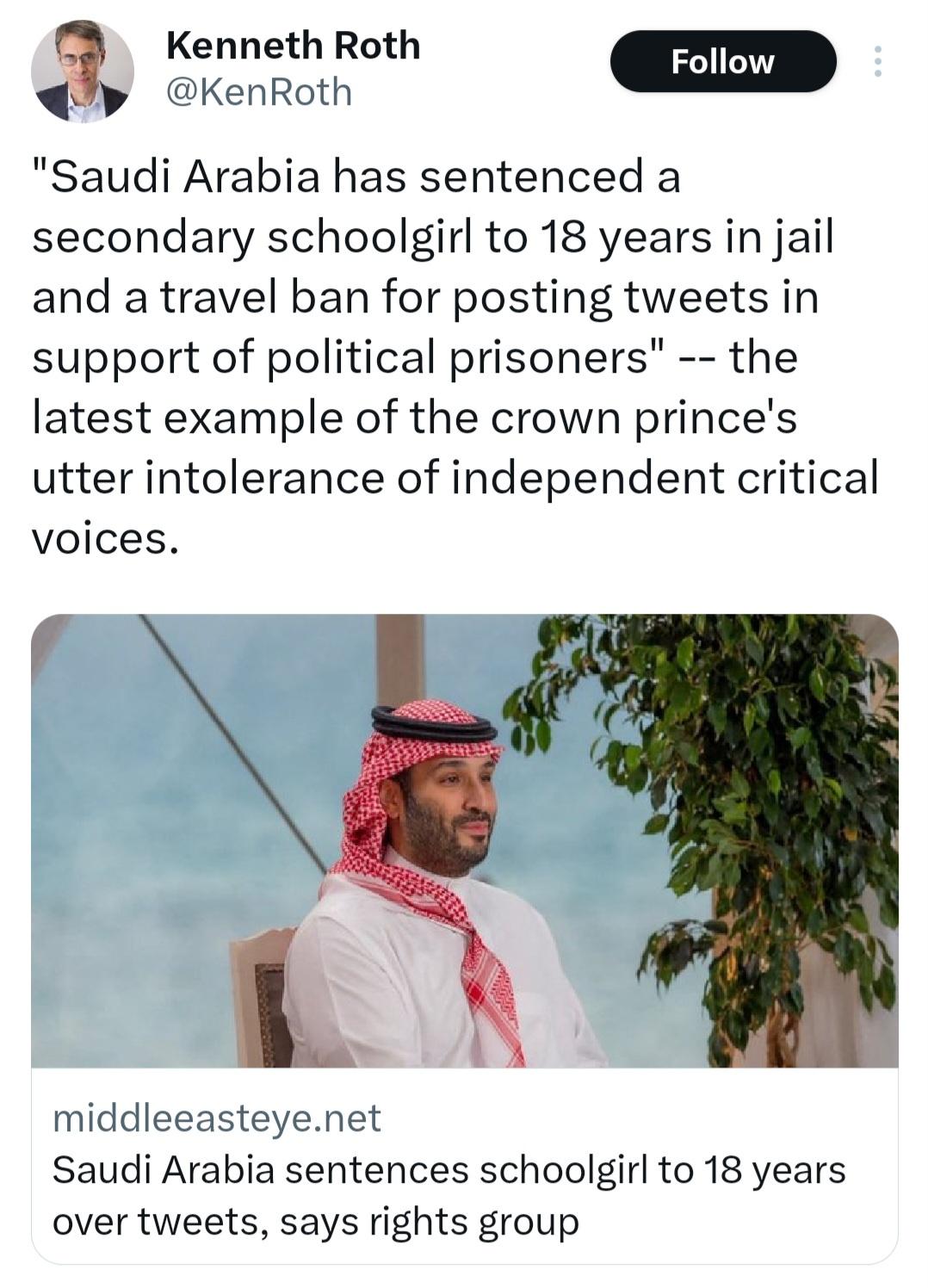This screenshot has width=928, height=1288.
Task: Click the article headline about the schoolgirl sentence
Action: click(448, 1197)
